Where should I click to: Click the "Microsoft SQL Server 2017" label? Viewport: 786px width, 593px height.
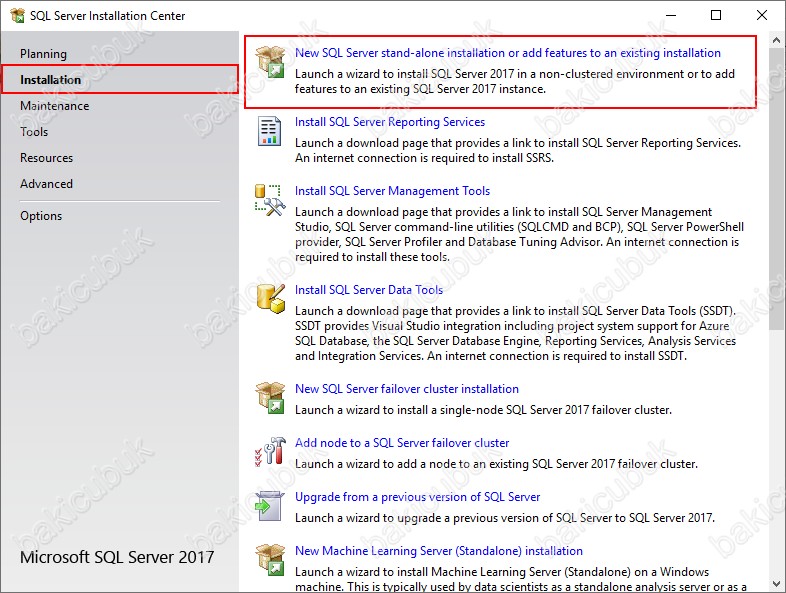(x=117, y=557)
